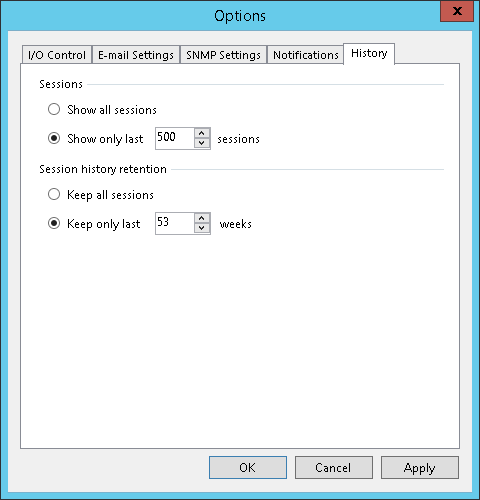
Task: Click the Cancel button
Action: (334, 468)
